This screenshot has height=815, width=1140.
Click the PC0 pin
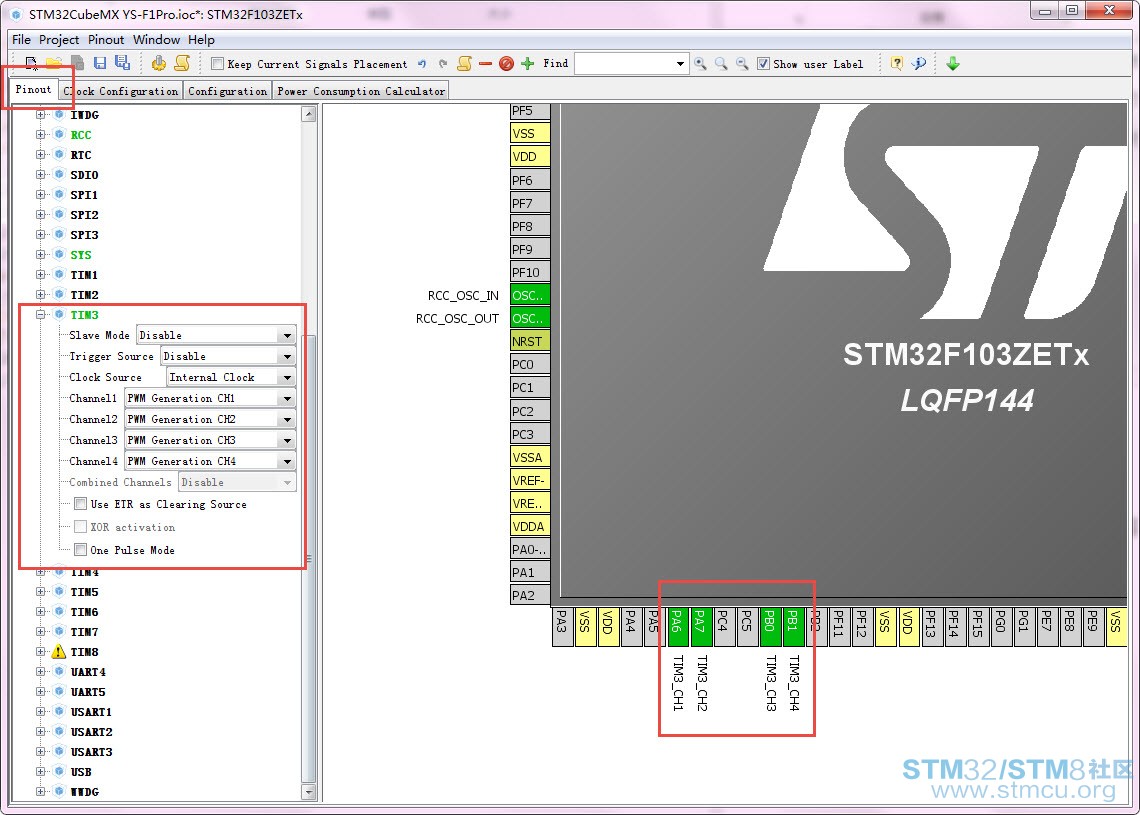pyautogui.click(x=530, y=364)
